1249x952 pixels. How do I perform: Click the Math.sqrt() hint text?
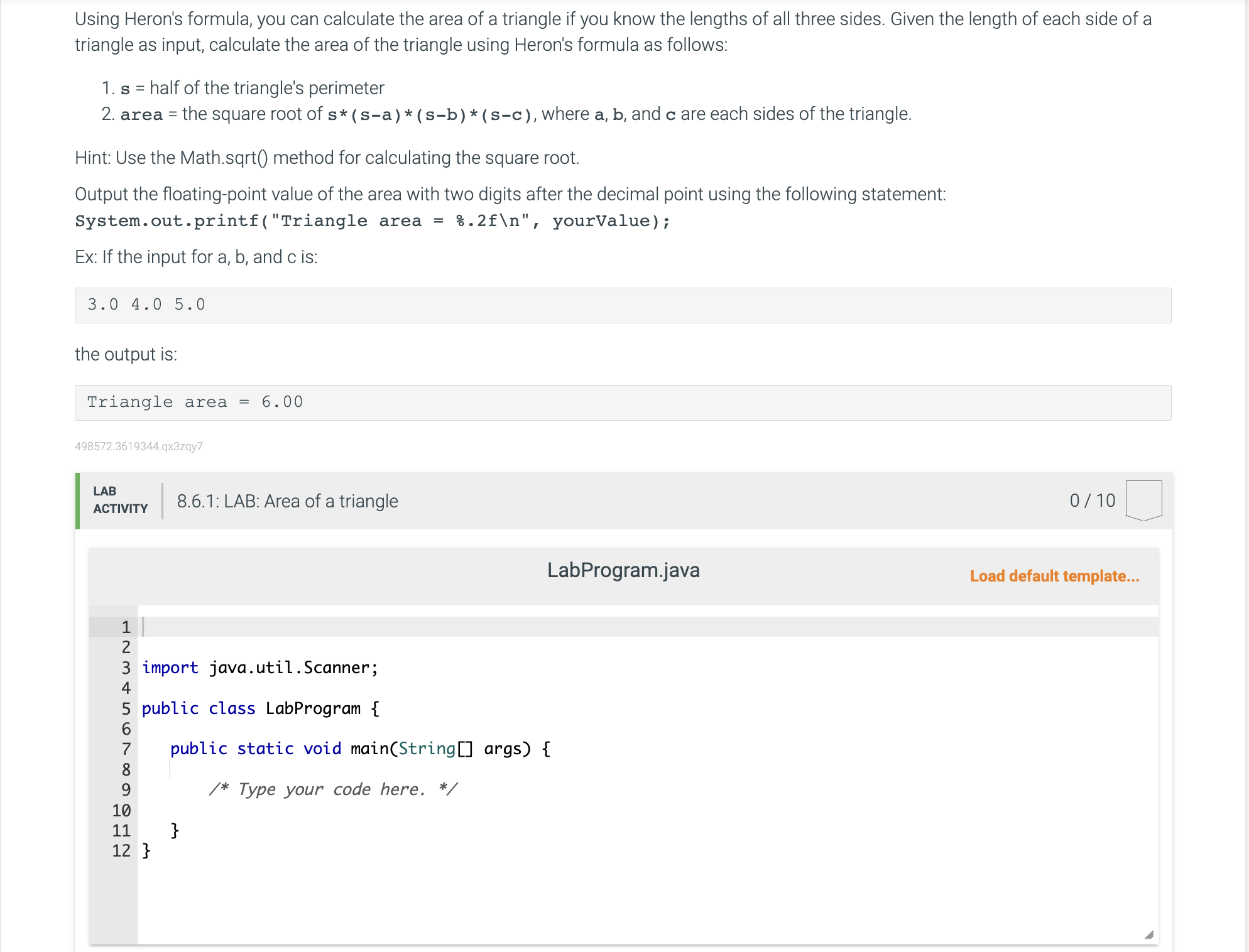(x=327, y=158)
